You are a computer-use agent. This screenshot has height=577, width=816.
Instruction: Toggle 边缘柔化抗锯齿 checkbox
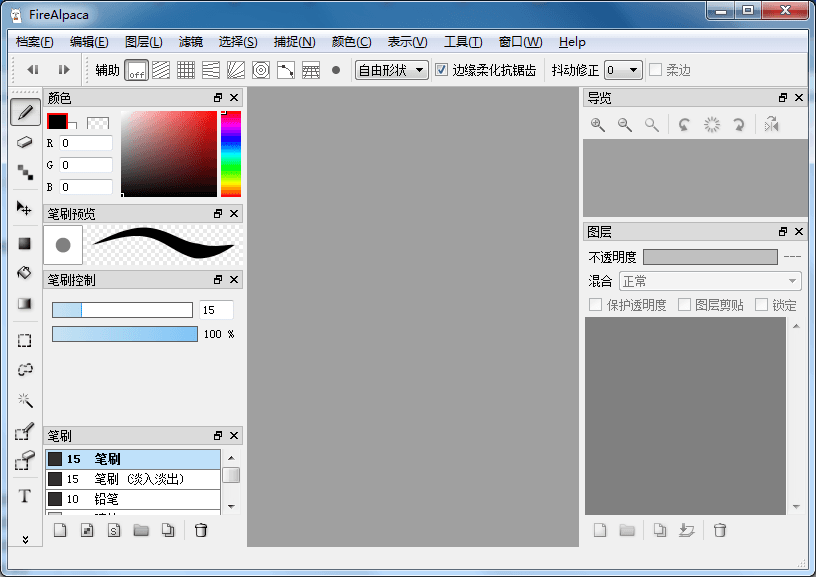441,69
